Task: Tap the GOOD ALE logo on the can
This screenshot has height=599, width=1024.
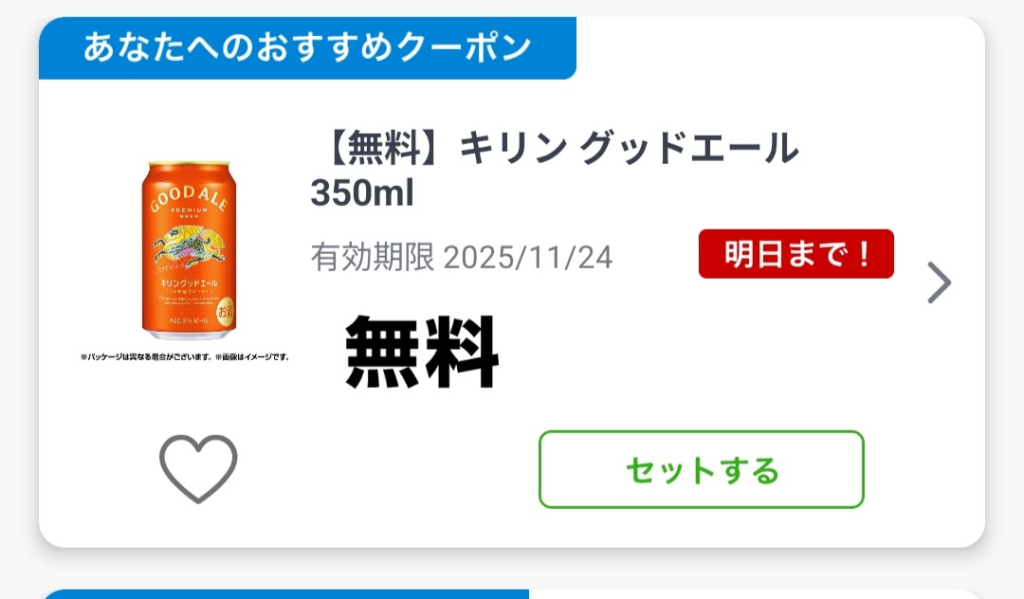Action: click(x=188, y=198)
